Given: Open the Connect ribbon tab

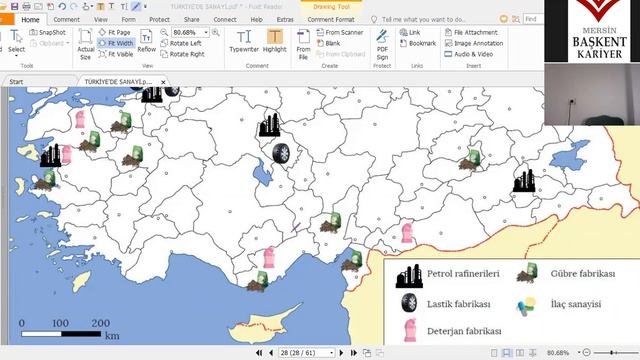Looking at the screenshot, I should (x=225, y=19).
